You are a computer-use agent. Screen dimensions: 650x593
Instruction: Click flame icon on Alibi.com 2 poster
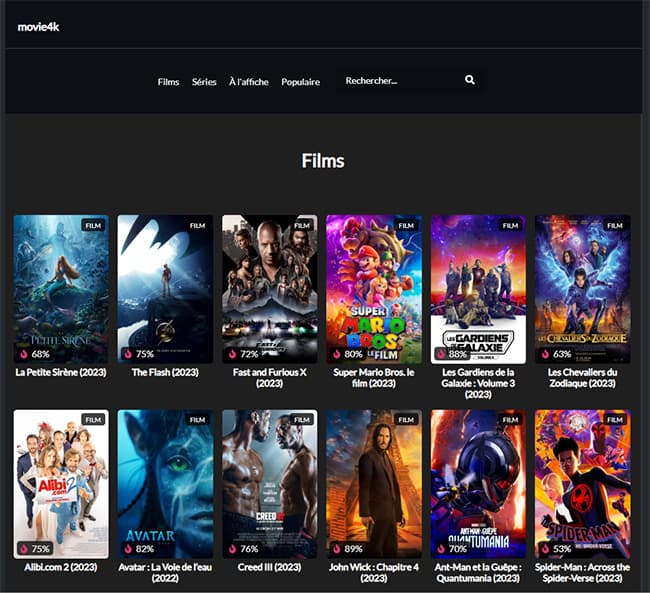point(24,549)
